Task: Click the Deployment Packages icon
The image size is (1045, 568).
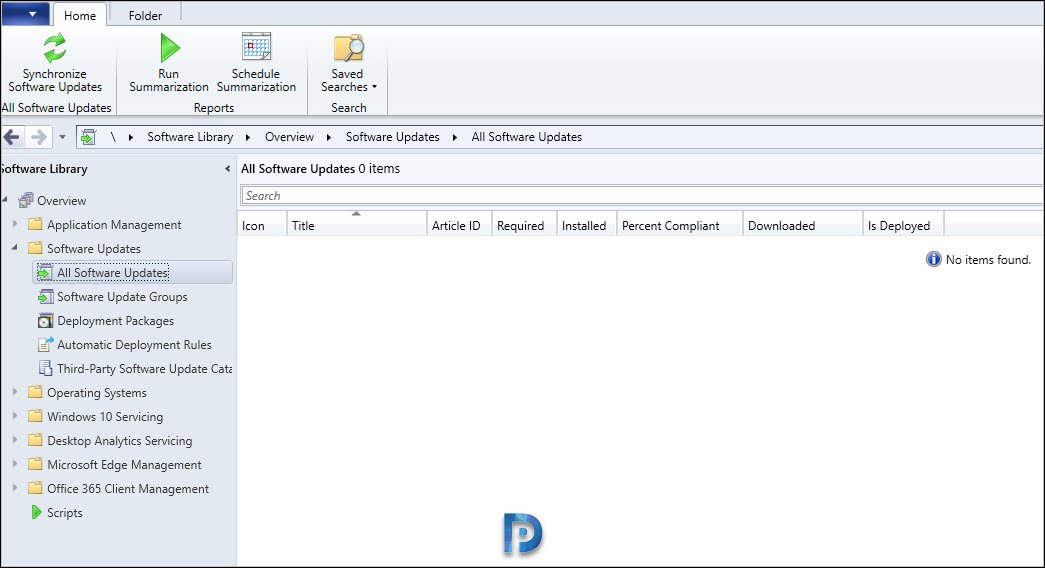Action: click(45, 321)
